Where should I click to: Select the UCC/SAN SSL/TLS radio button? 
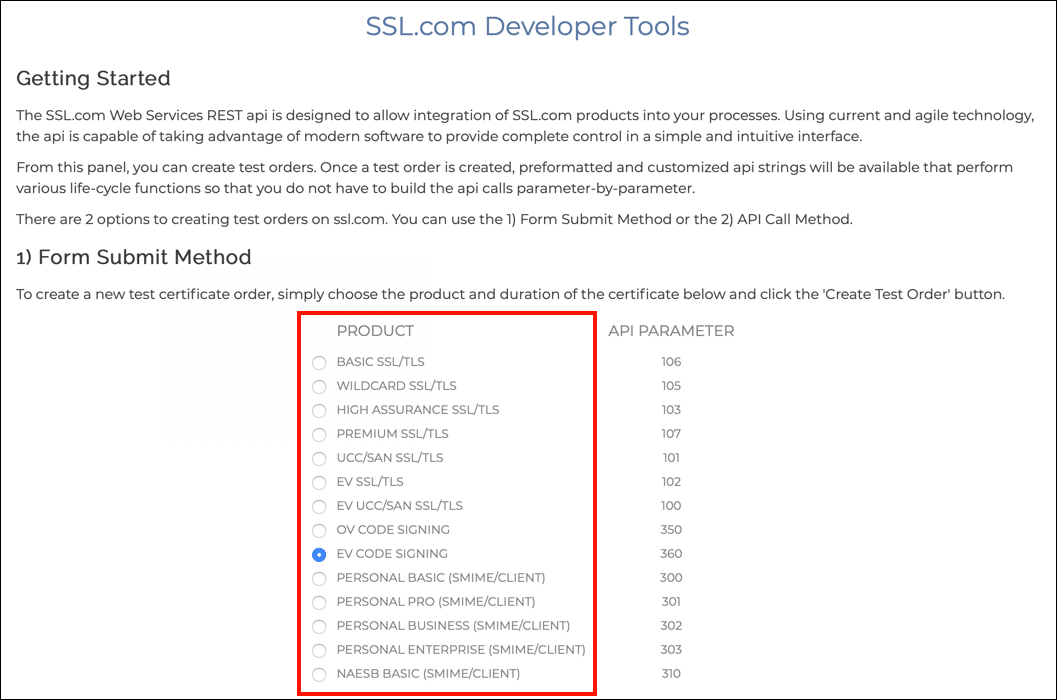pyautogui.click(x=319, y=458)
